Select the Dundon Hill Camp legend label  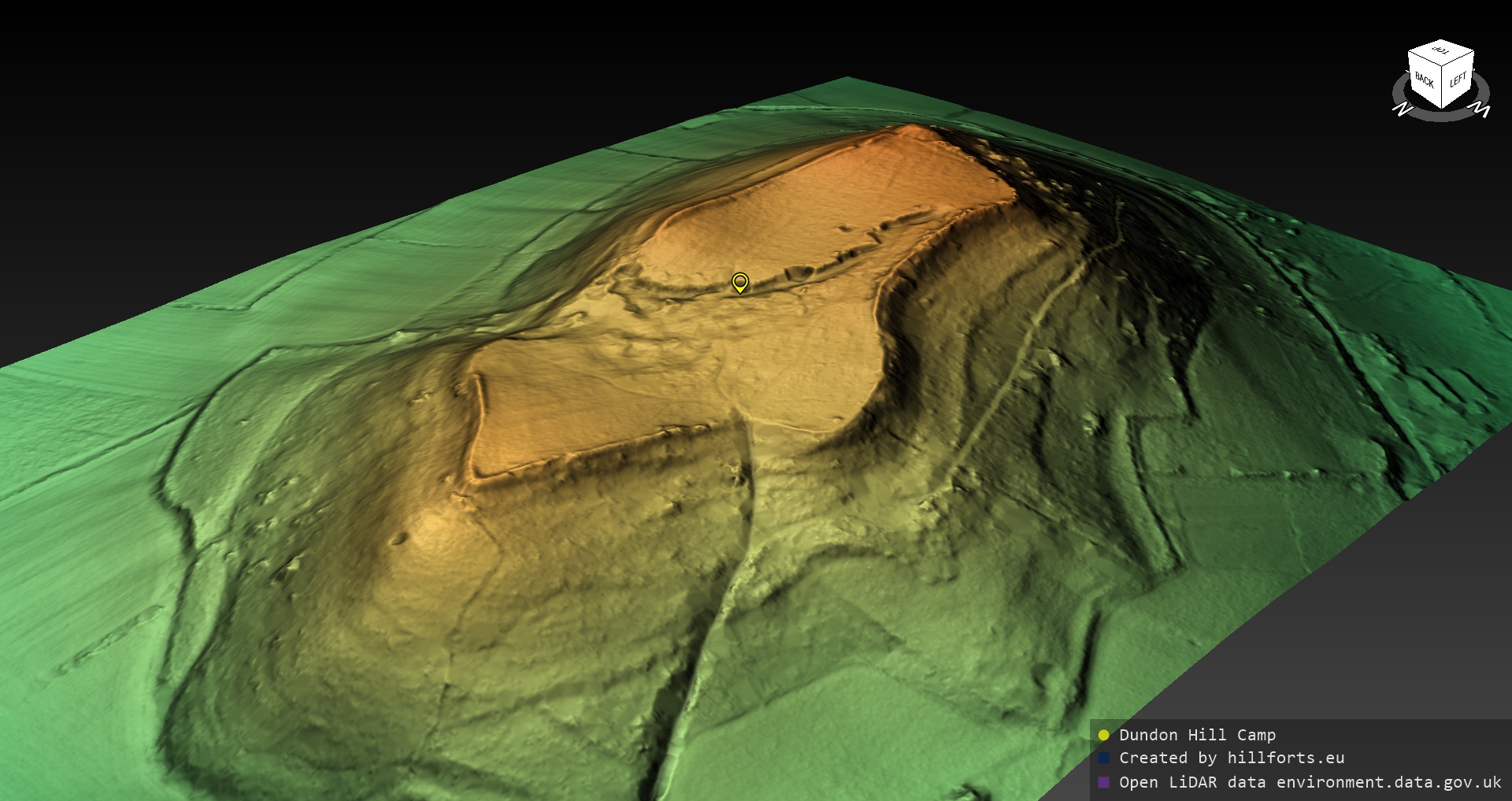click(1197, 735)
